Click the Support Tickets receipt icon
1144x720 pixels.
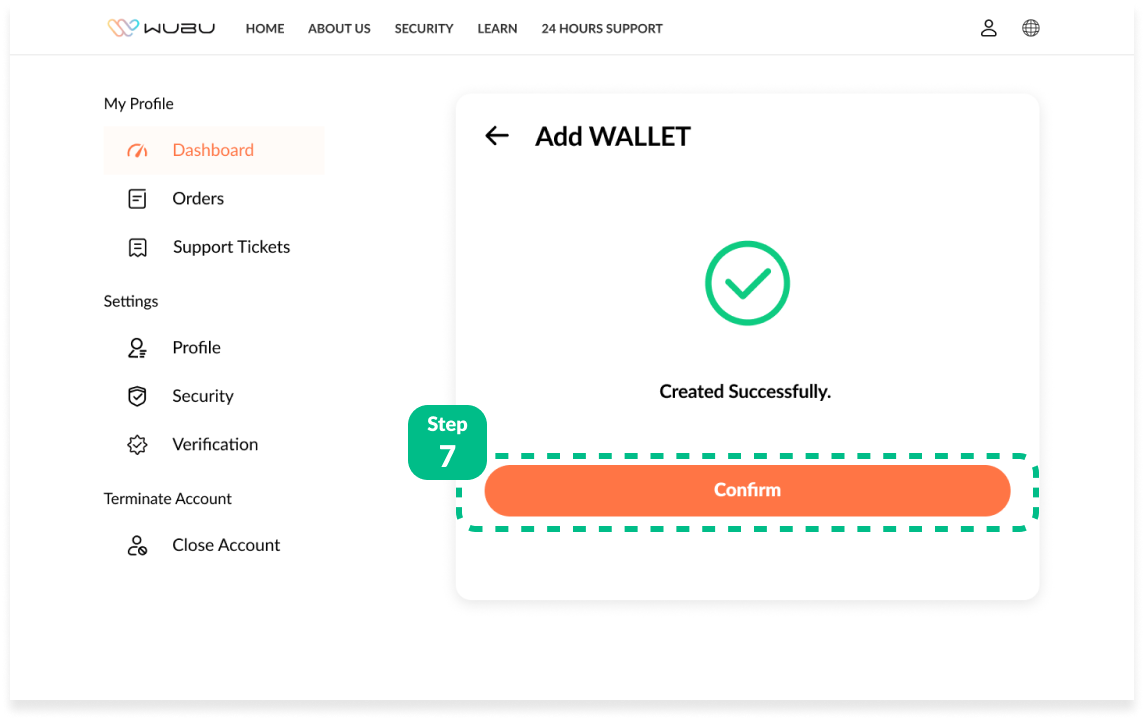click(138, 248)
